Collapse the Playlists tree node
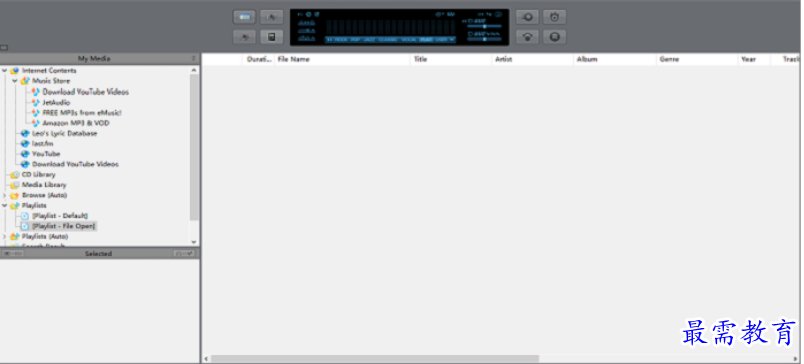This screenshot has width=804, height=364. point(5,206)
